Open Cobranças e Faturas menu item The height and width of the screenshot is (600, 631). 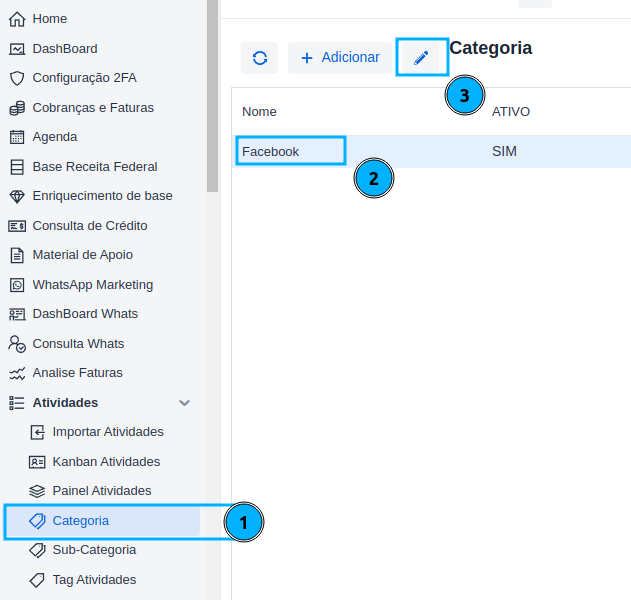pos(92,107)
